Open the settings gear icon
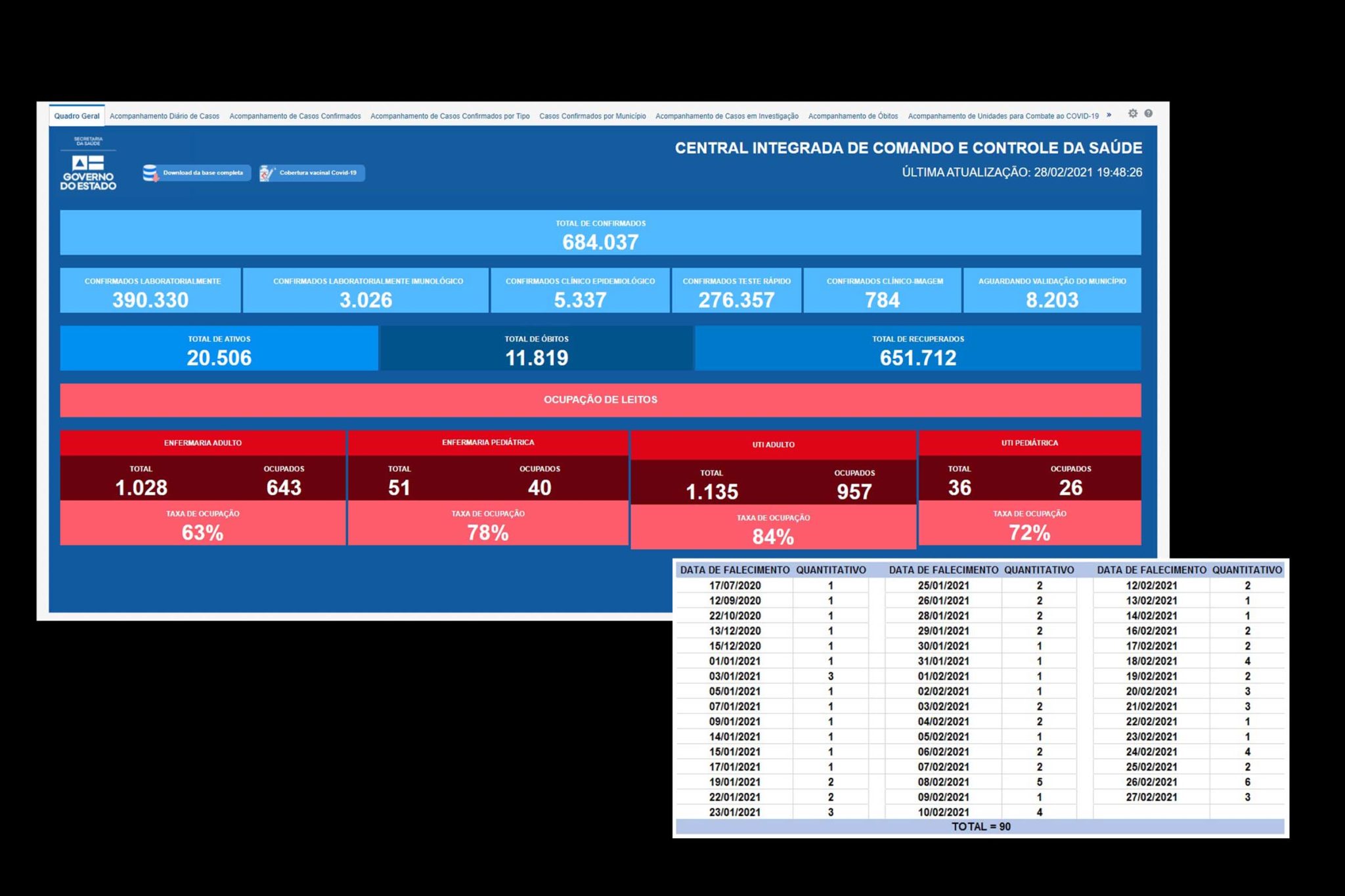1345x896 pixels. click(x=1133, y=114)
